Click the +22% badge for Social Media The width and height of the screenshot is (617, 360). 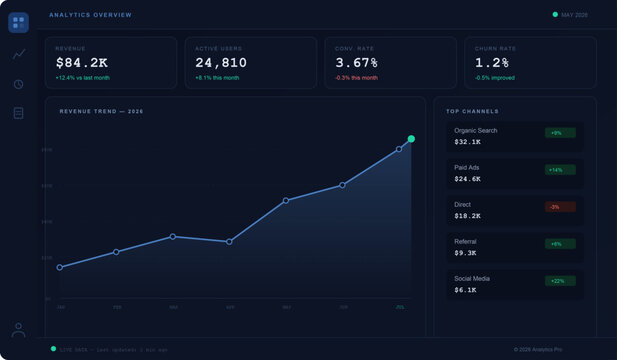(560, 281)
